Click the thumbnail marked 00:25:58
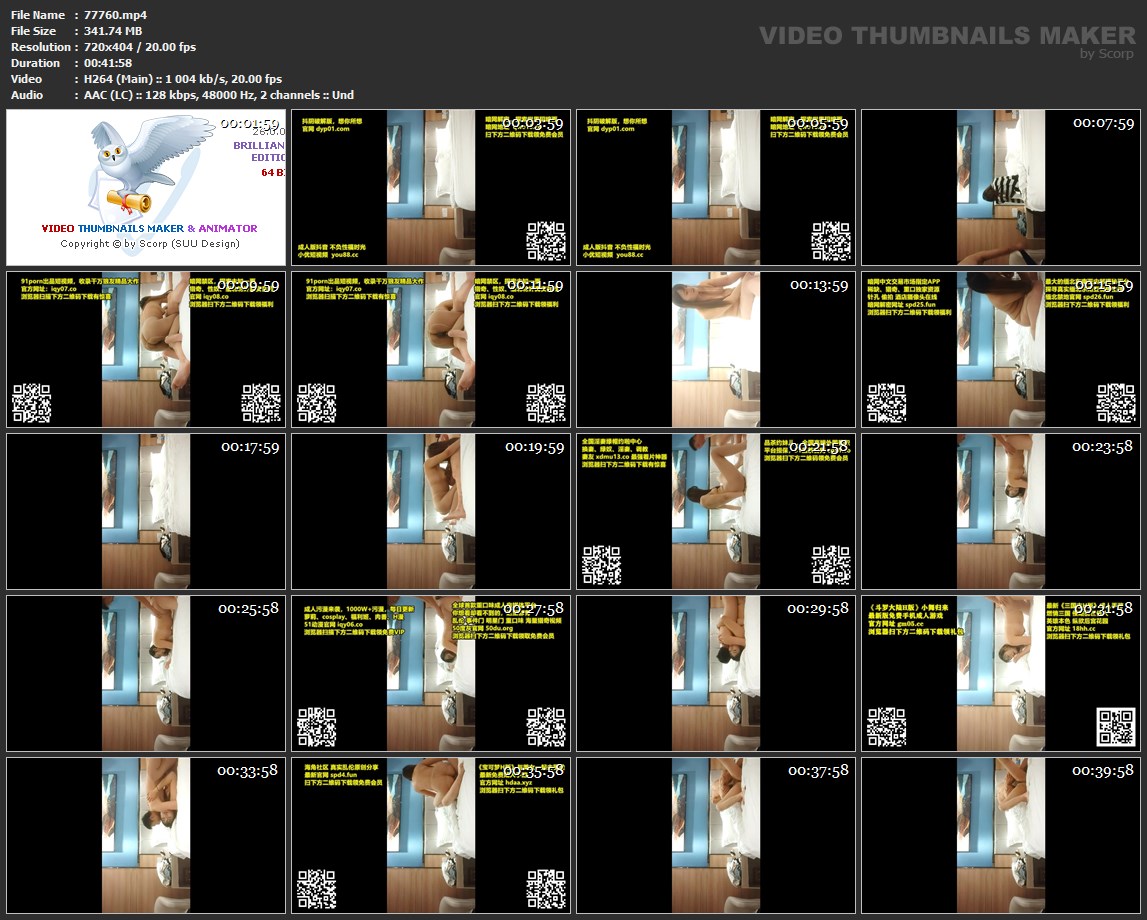This screenshot has height=920, width=1147. pos(146,673)
